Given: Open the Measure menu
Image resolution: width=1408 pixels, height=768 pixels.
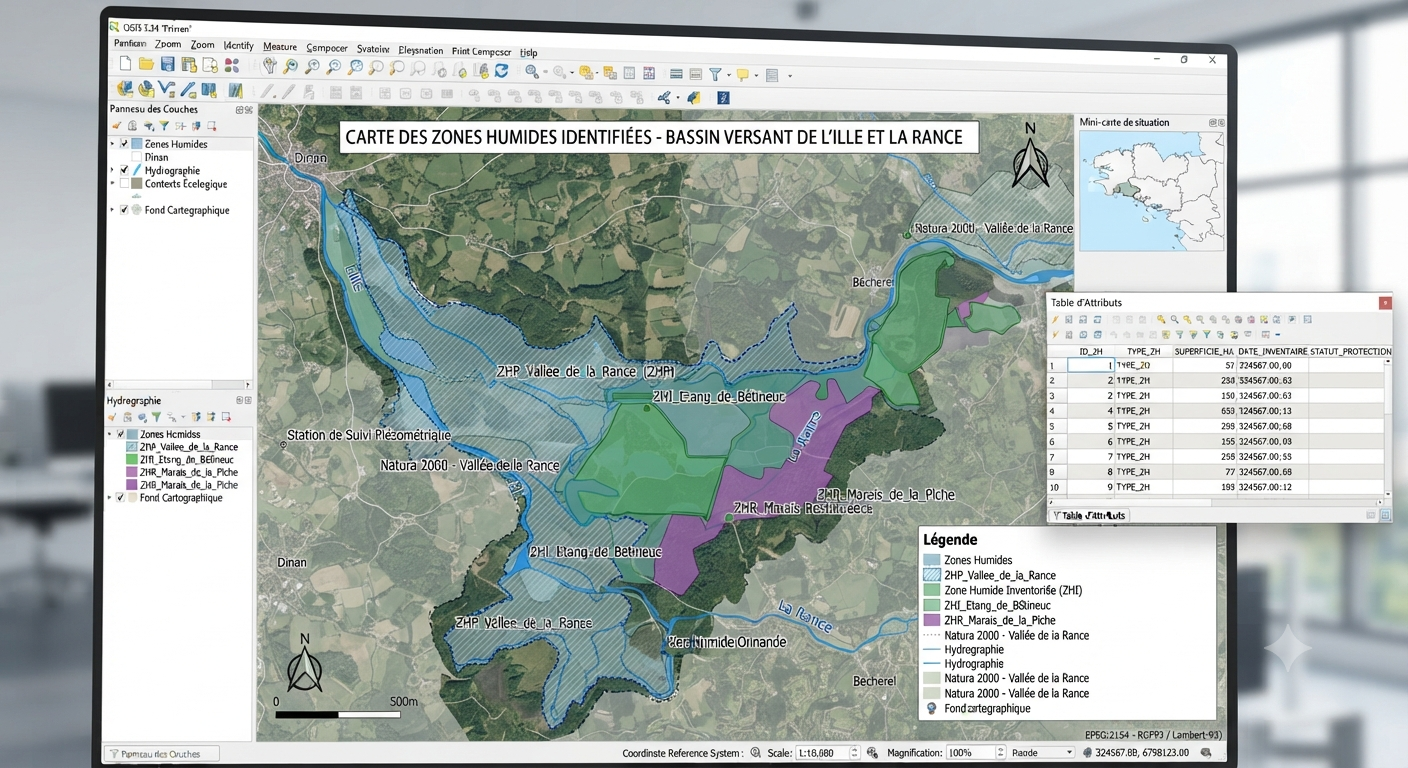Looking at the screenshot, I should point(280,46).
